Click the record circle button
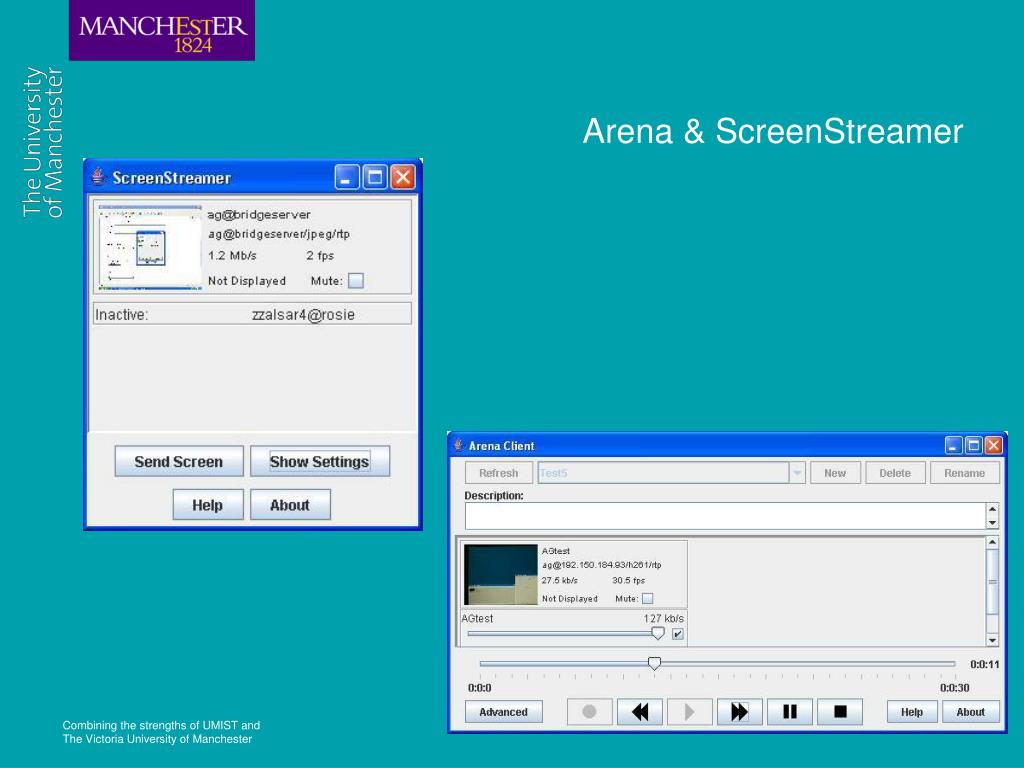Image resolution: width=1024 pixels, height=768 pixels. coord(589,712)
